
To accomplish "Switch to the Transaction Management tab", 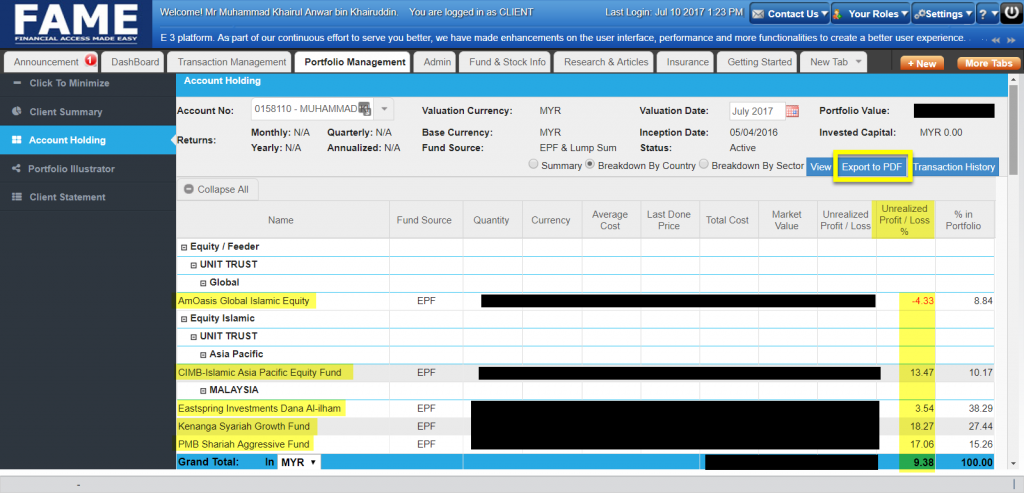I will (x=232, y=62).
